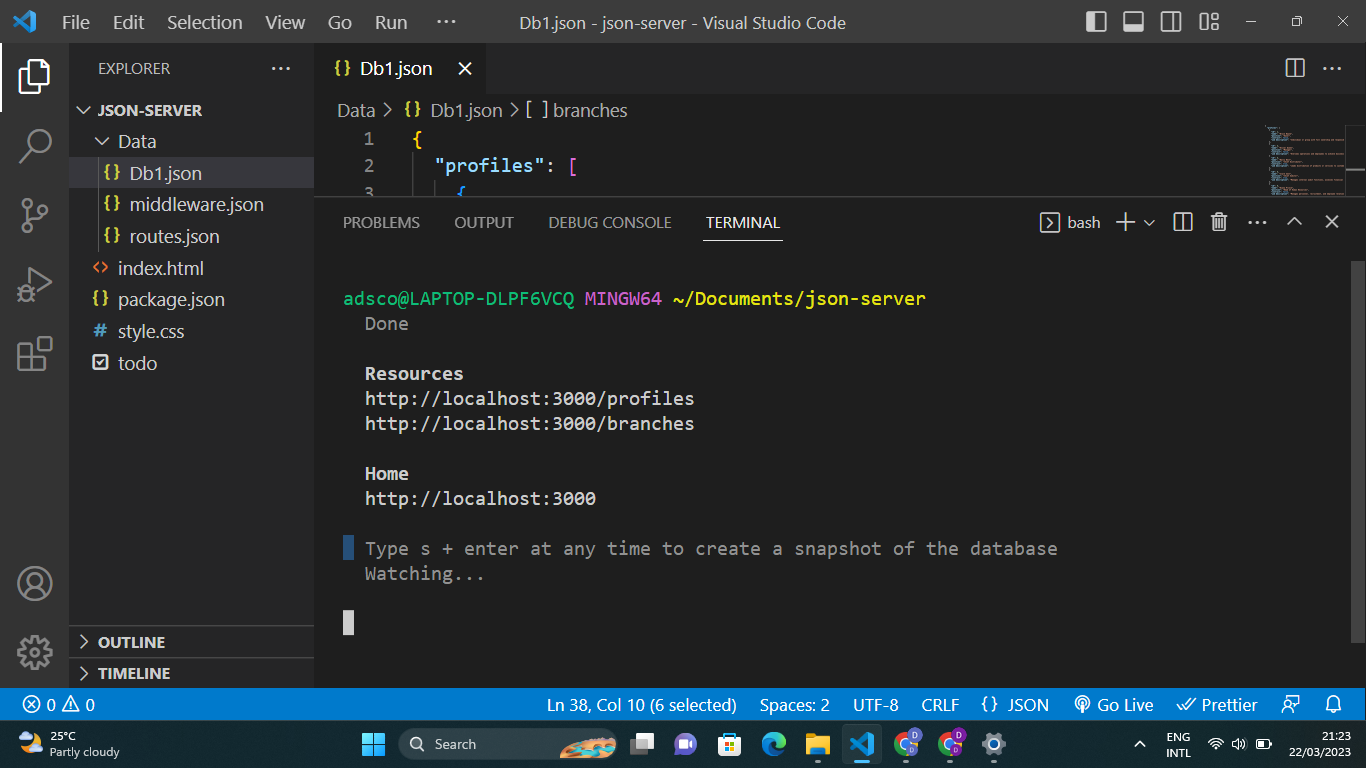Open the Manage gear icon
The width and height of the screenshot is (1366, 768).
(x=34, y=652)
